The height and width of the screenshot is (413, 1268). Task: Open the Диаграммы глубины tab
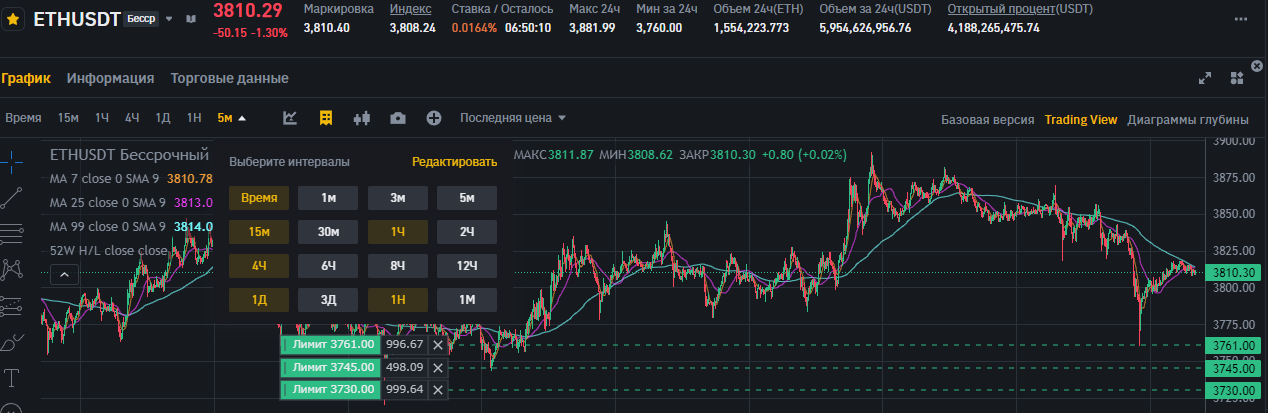pyautogui.click(x=1187, y=119)
